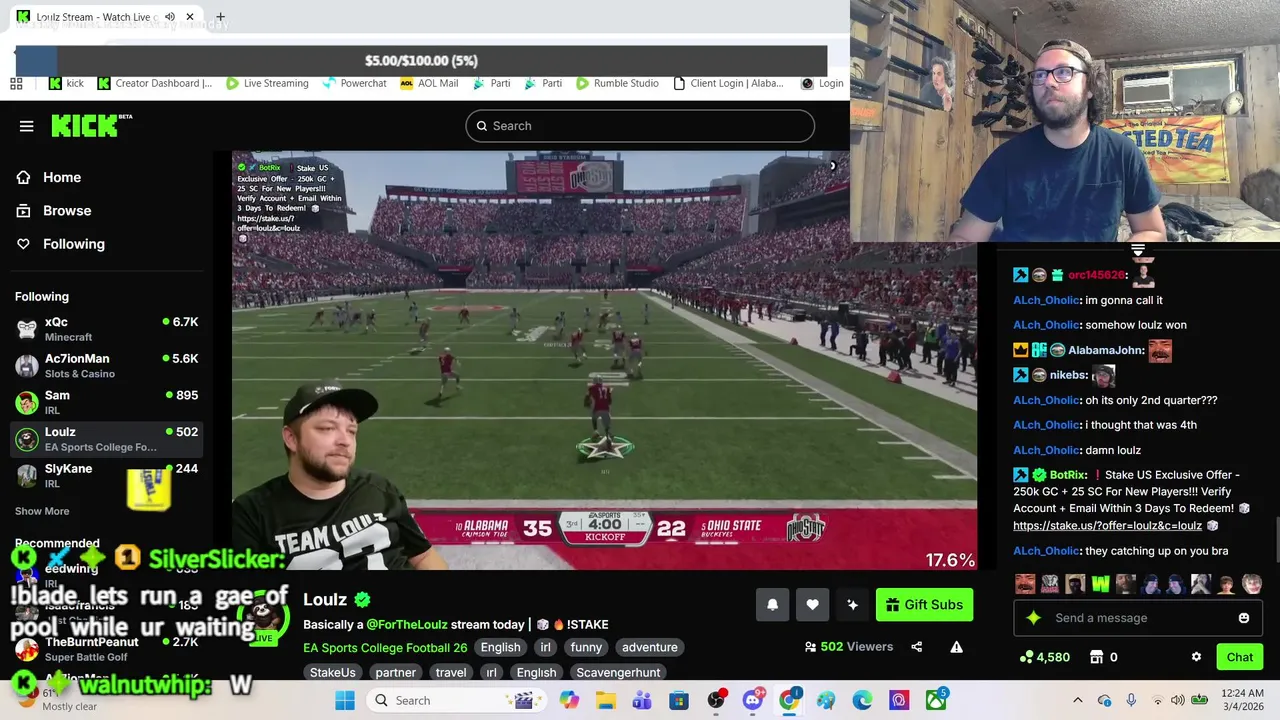Open Rumble Studio bookmark
1280x720 pixels.
pos(616,83)
